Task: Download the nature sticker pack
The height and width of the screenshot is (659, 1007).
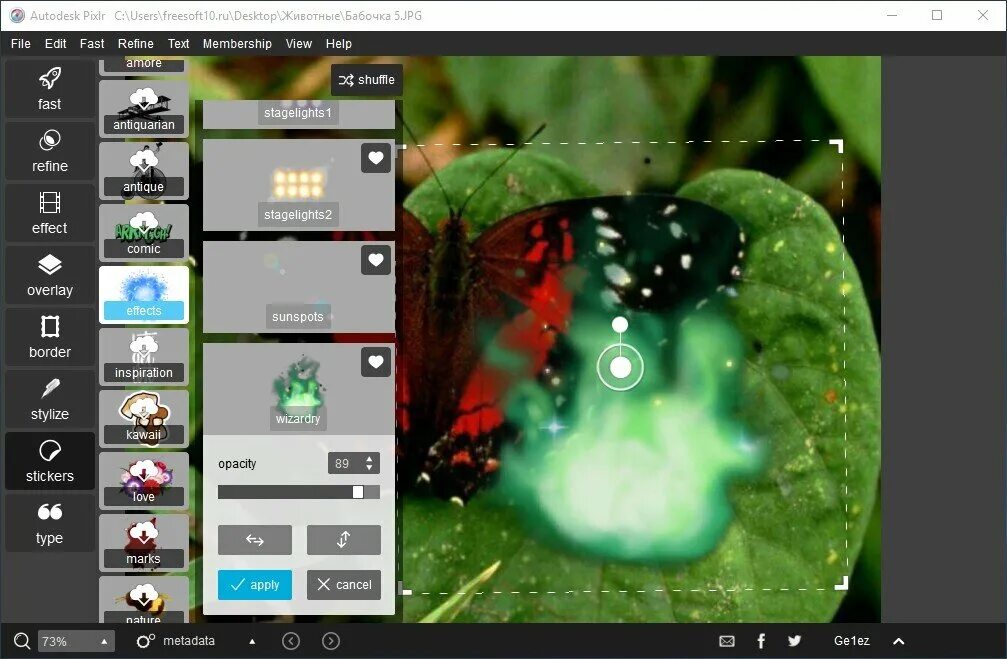Action: point(144,600)
